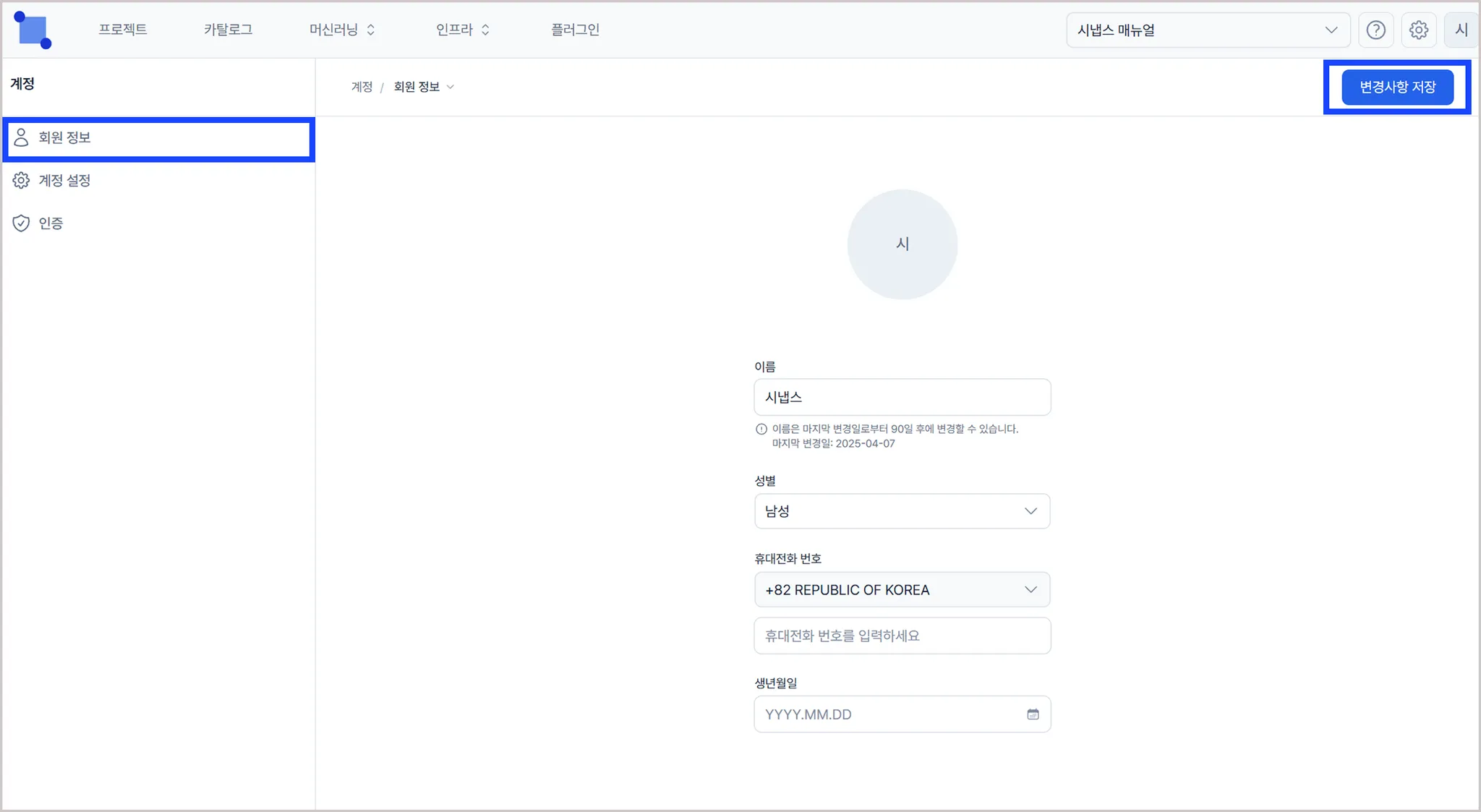
Task: Open settings via top gear icon
Action: pos(1418,30)
